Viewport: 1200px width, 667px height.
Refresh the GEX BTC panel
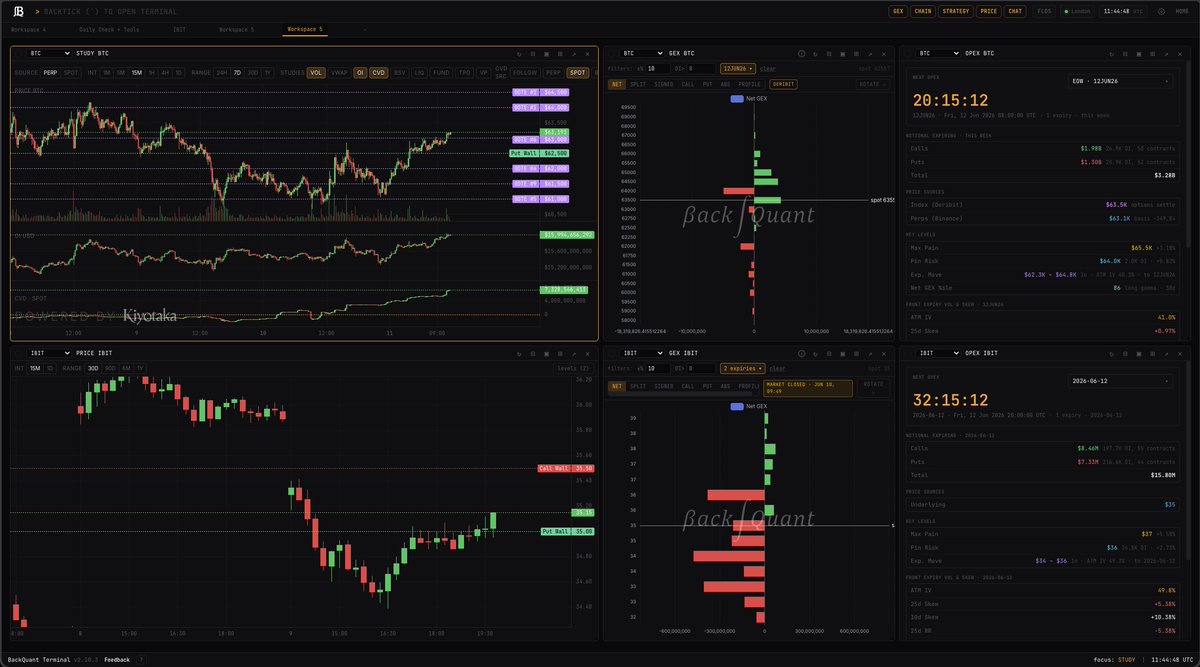click(x=815, y=54)
